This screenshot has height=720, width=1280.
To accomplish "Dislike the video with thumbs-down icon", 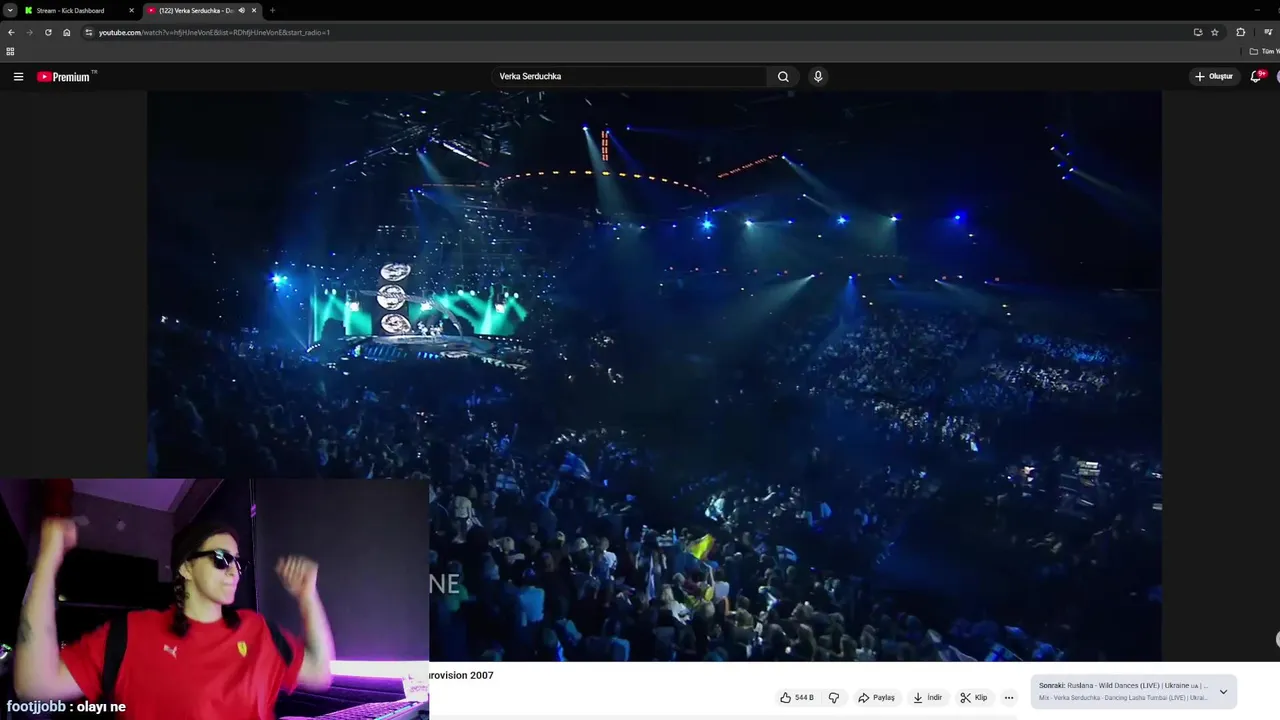I will point(834,698).
